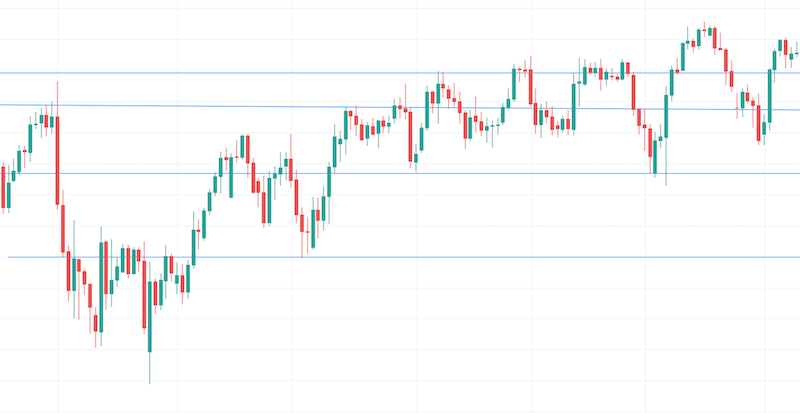Click the long red candle mid-chart below slanted line
800x413 pixels.
412,134
